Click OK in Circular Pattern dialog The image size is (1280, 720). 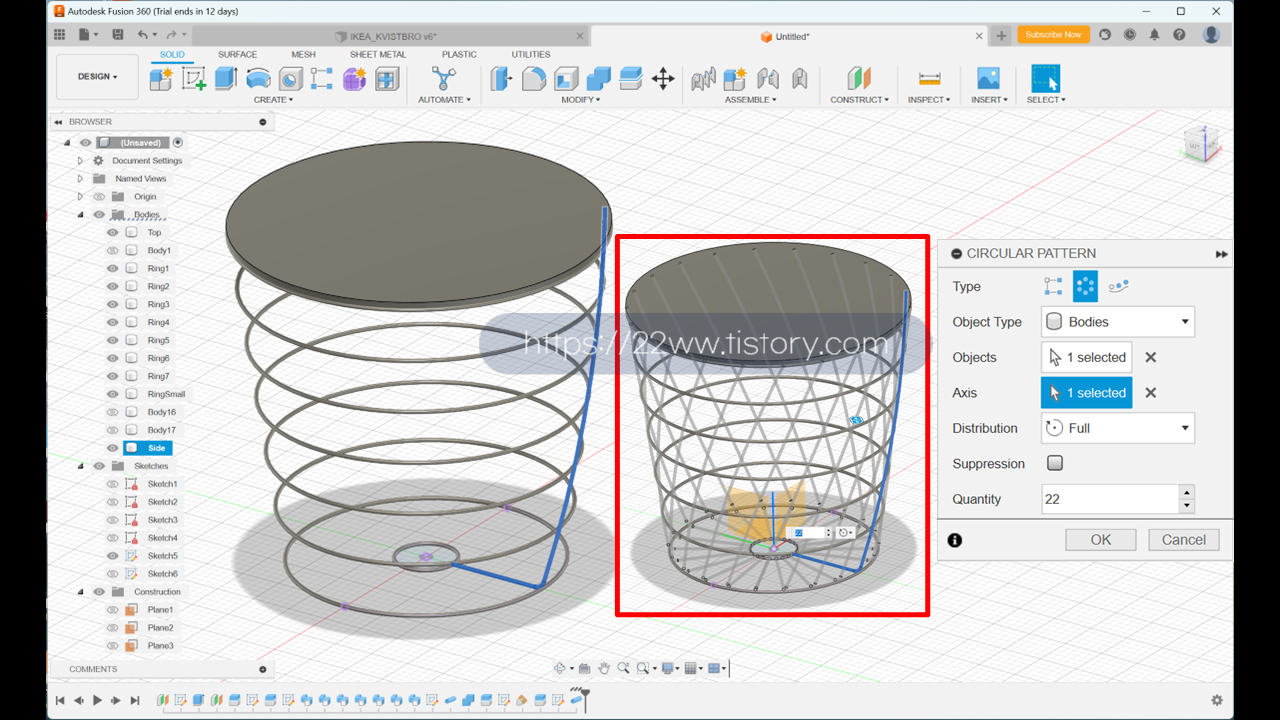pos(1101,540)
